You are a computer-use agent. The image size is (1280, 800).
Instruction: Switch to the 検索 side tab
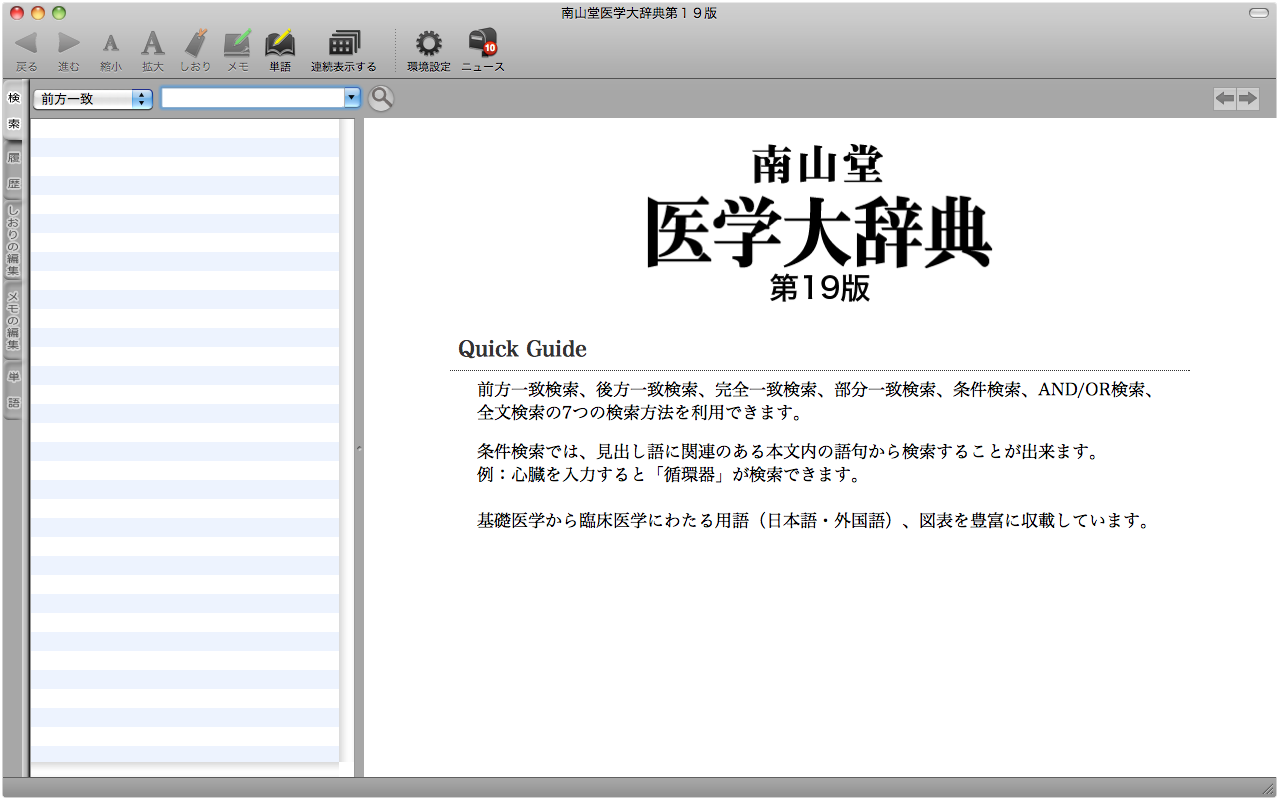tap(14, 111)
